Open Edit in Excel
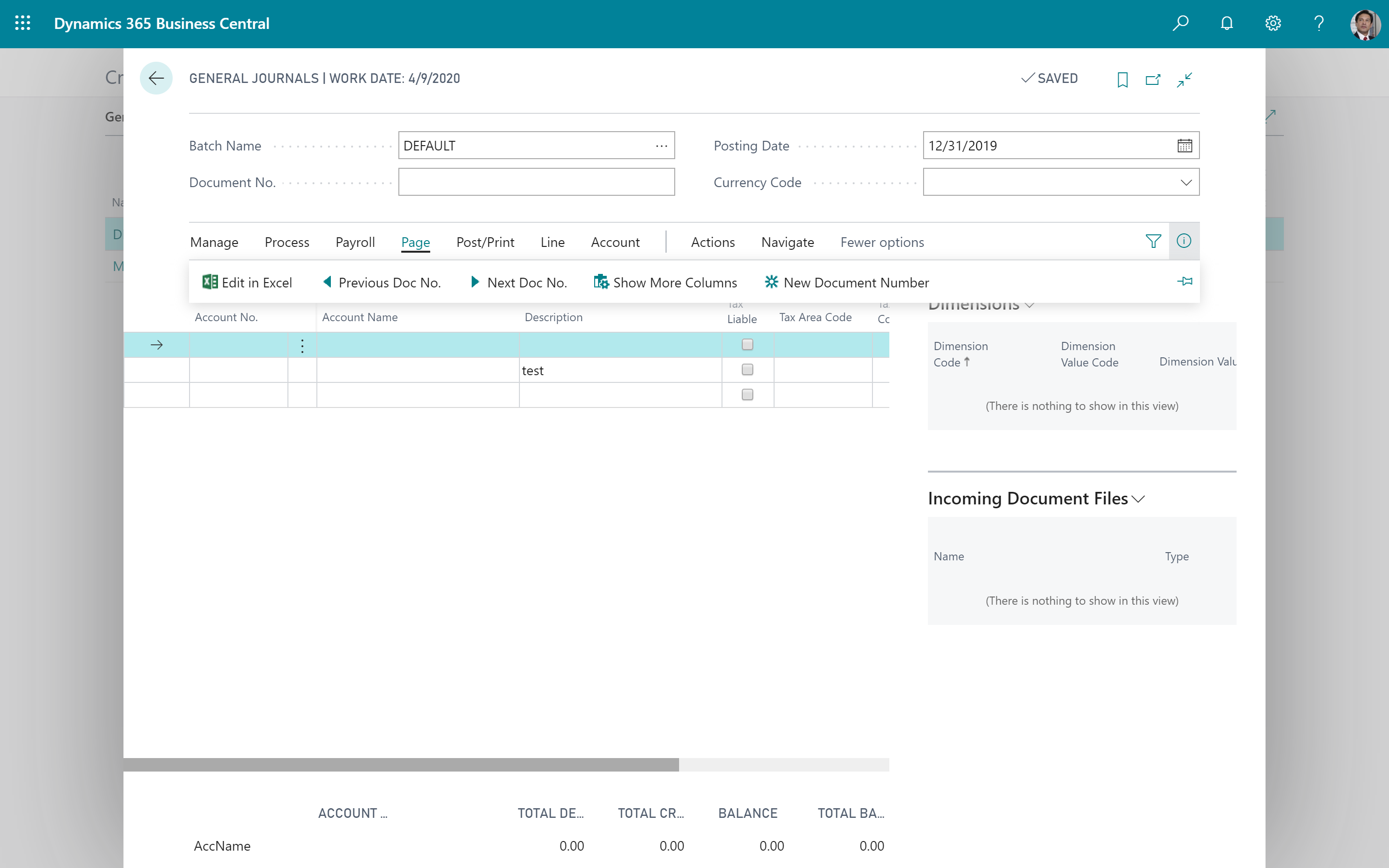Image resolution: width=1389 pixels, height=868 pixels. tap(247, 282)
